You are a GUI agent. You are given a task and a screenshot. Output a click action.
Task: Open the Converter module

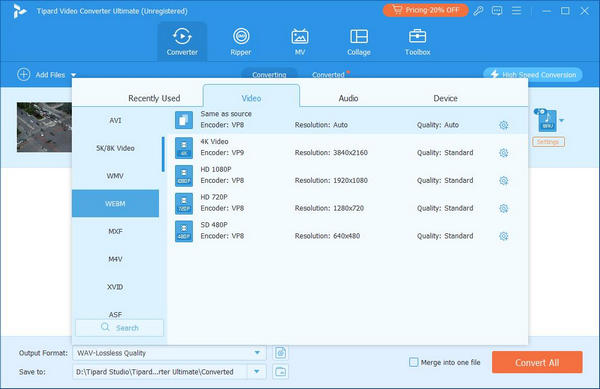[182, 41]
